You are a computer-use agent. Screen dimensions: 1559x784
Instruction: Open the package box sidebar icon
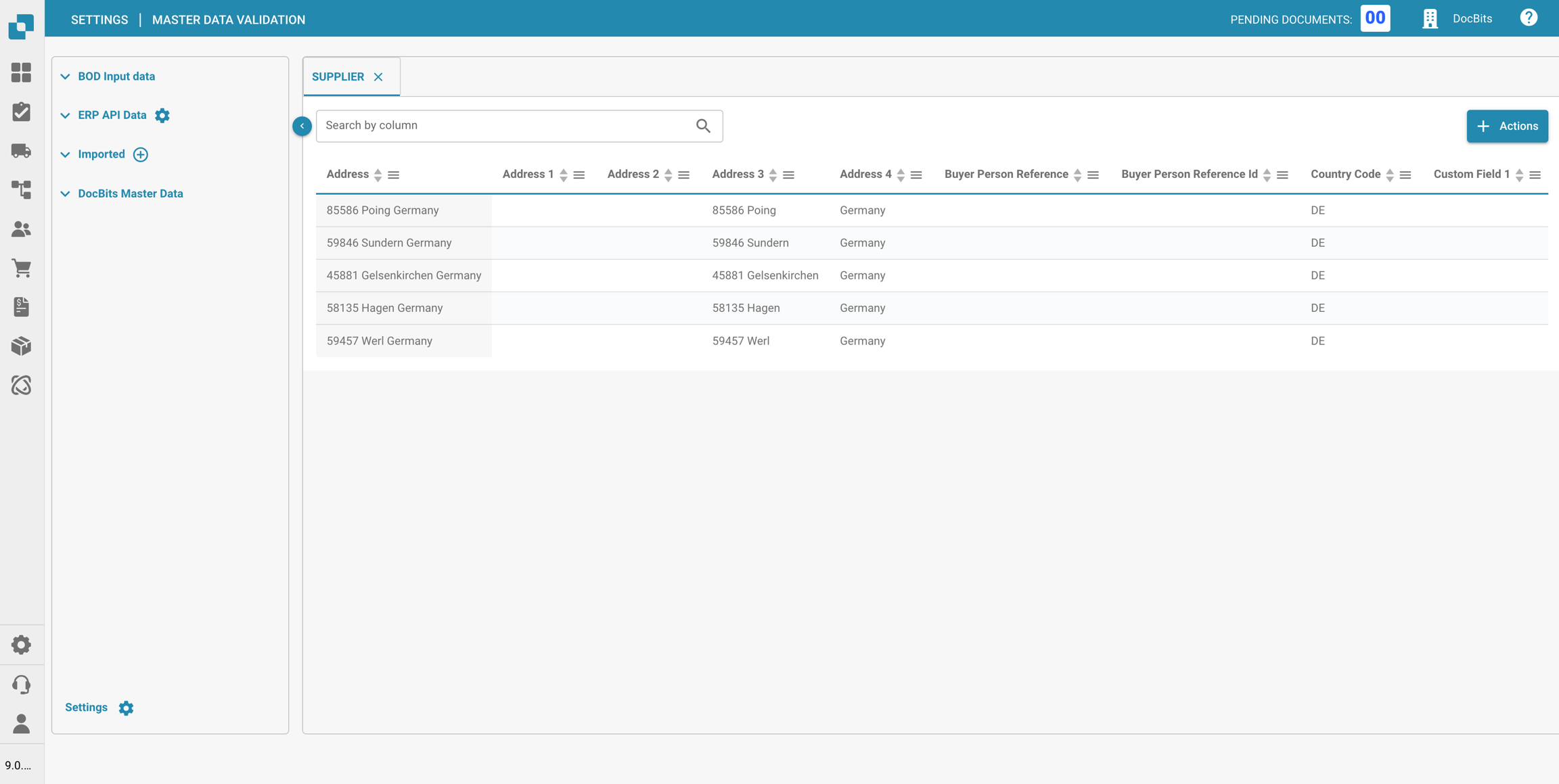point(21,346)
